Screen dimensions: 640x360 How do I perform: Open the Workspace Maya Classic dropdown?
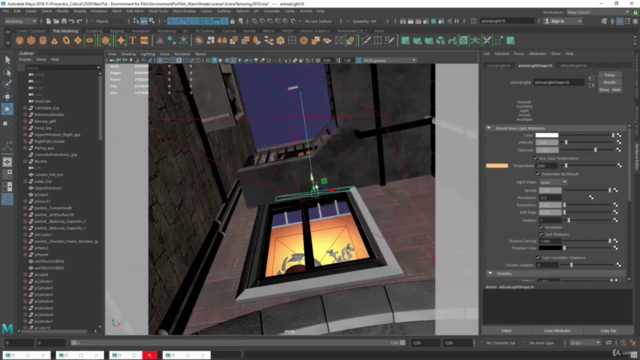(x=598, y=12)
